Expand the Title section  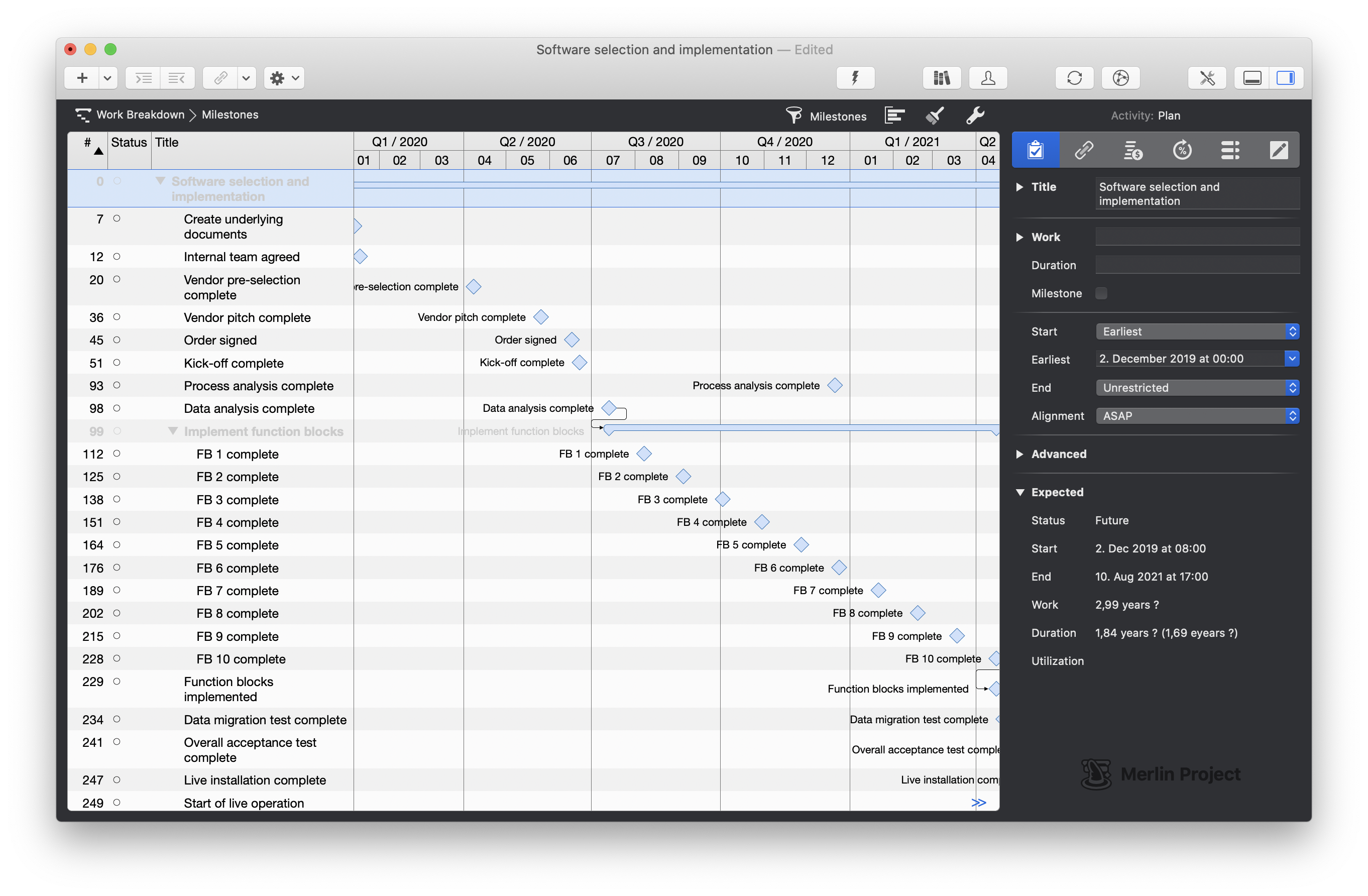[x=1019, y=187]
